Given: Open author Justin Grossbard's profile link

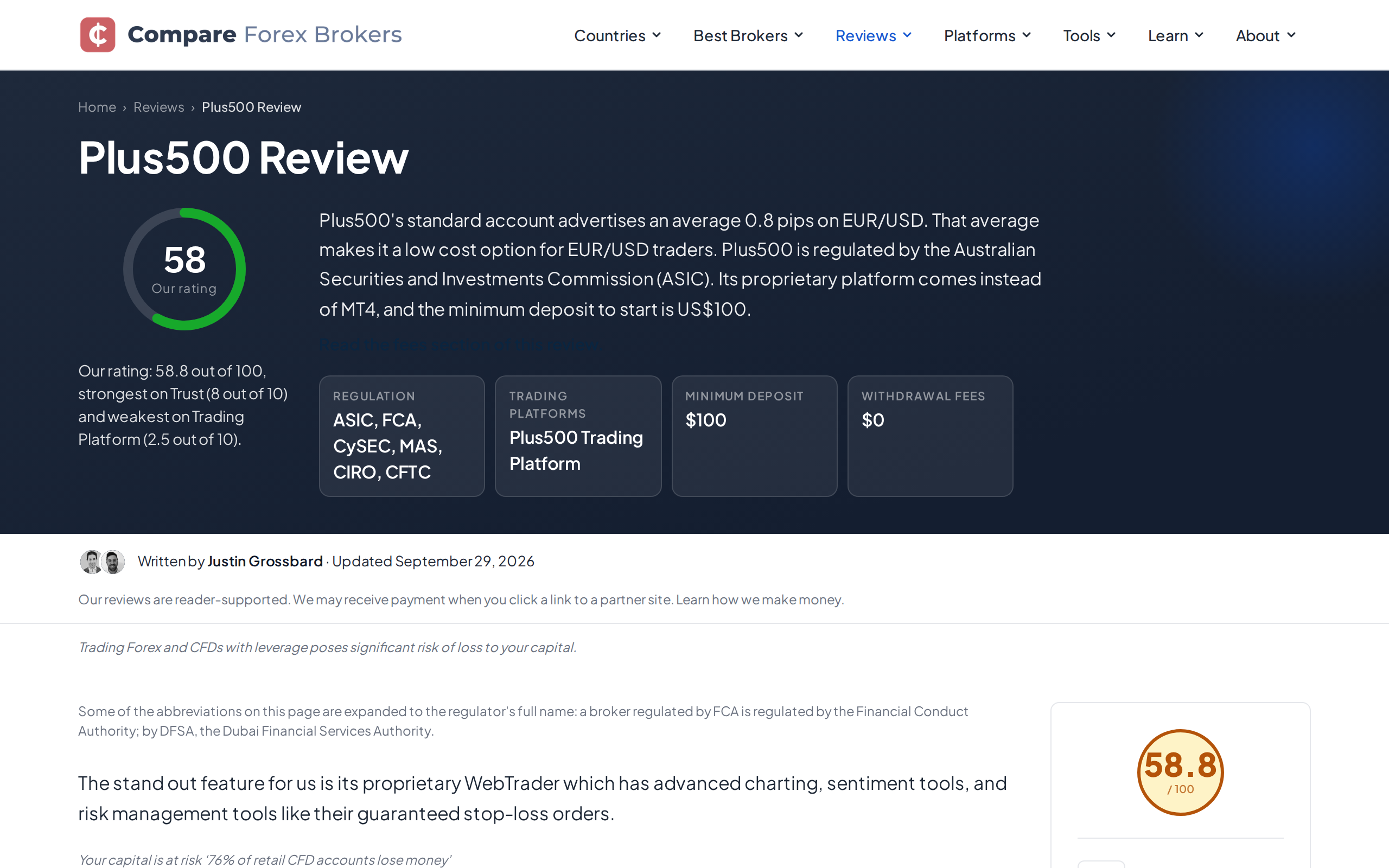Looking at the screenshot, I should point(265,561).
